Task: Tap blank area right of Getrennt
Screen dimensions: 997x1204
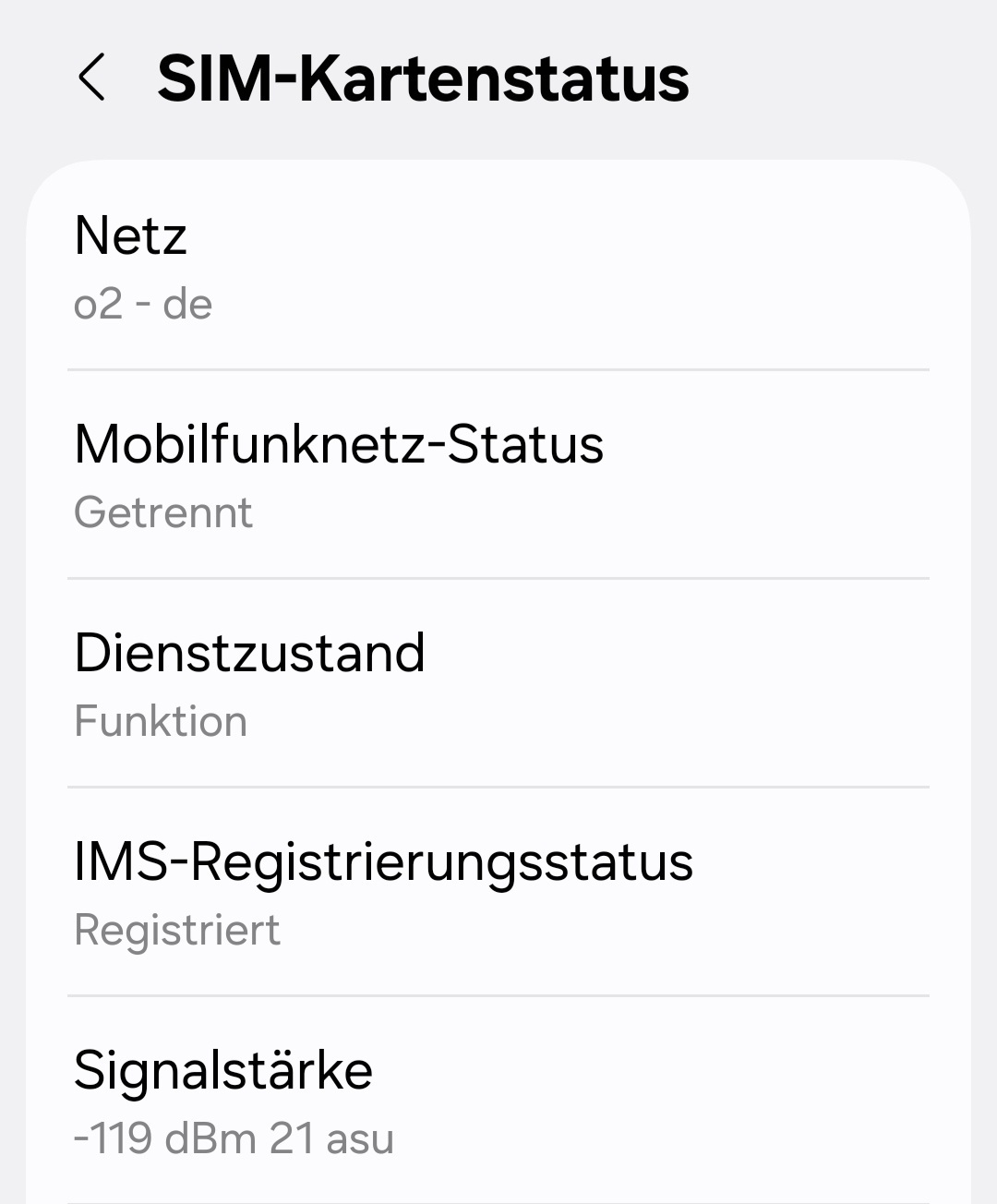Action: (591, 512)
